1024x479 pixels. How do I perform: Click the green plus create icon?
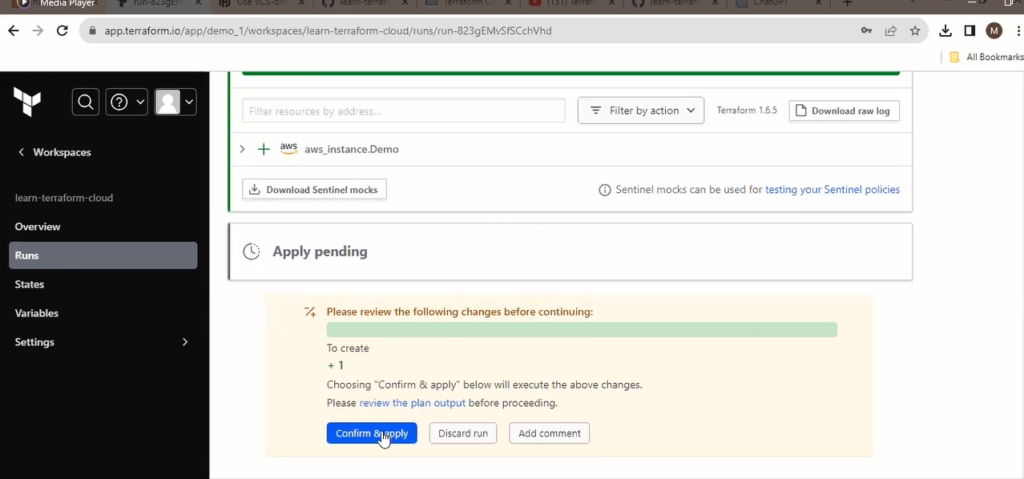[x=263, y=150]
